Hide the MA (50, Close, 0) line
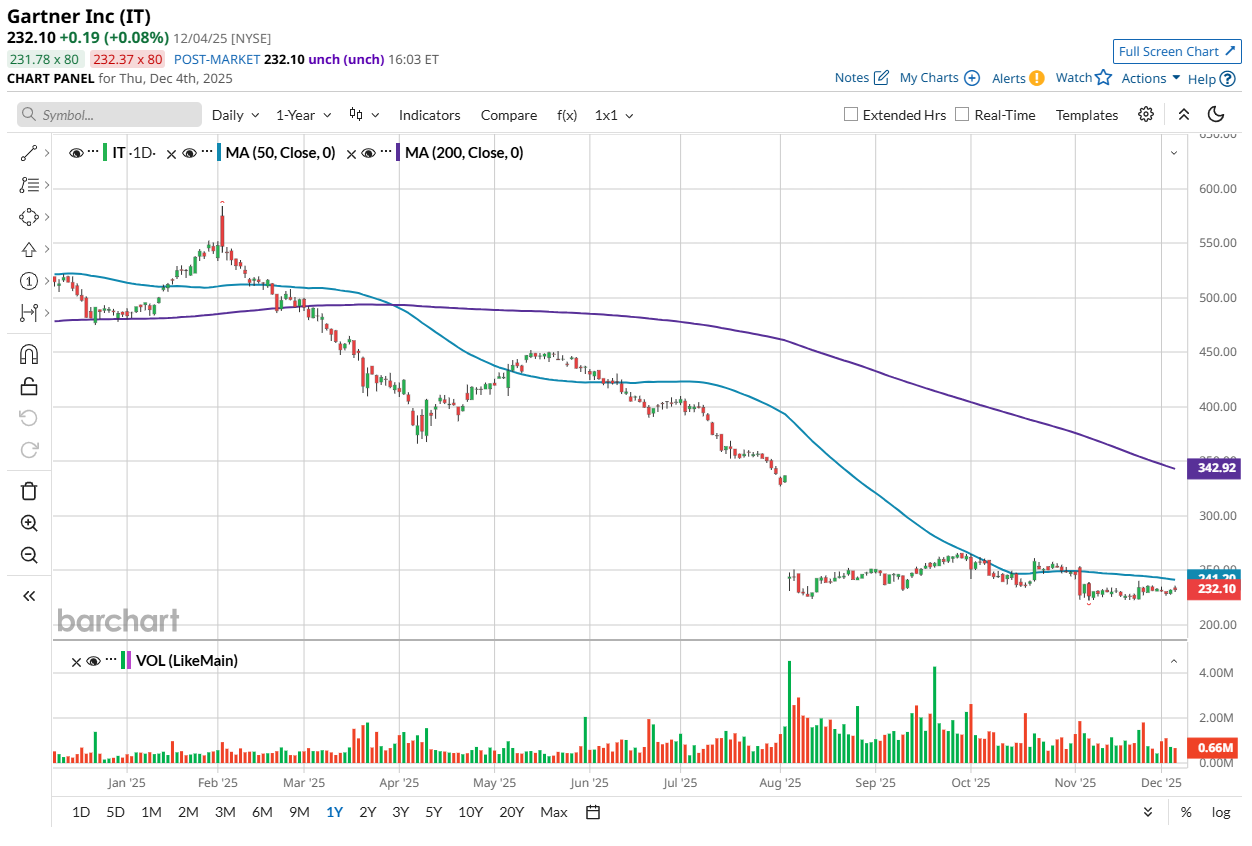 [x=189, y=153]
